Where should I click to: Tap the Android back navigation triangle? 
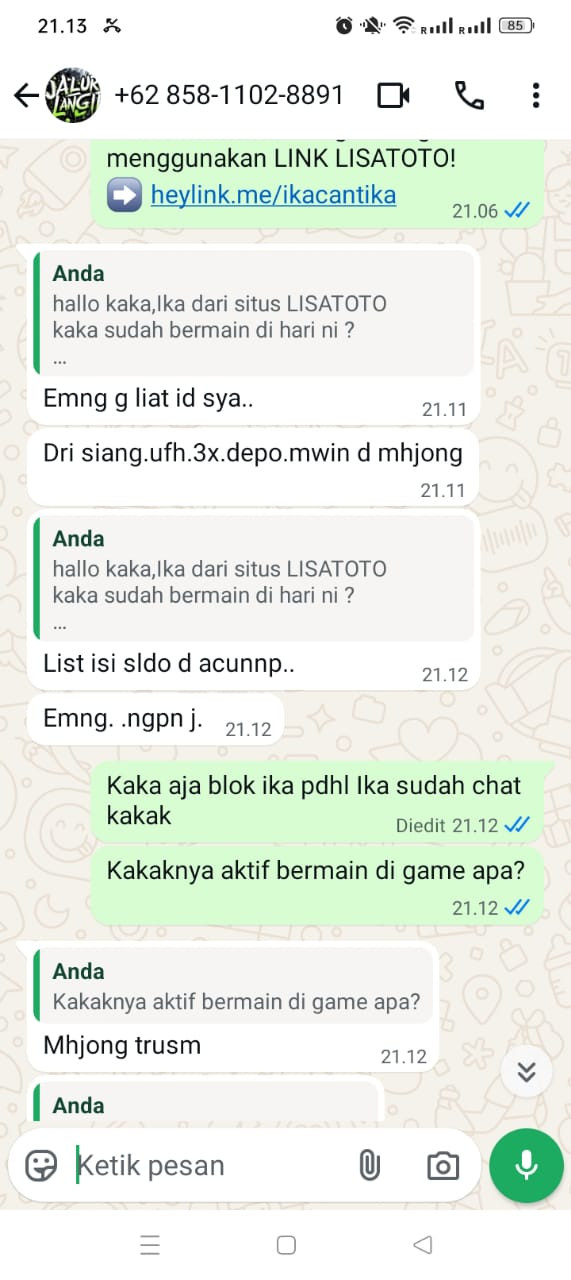(423, 1245)
